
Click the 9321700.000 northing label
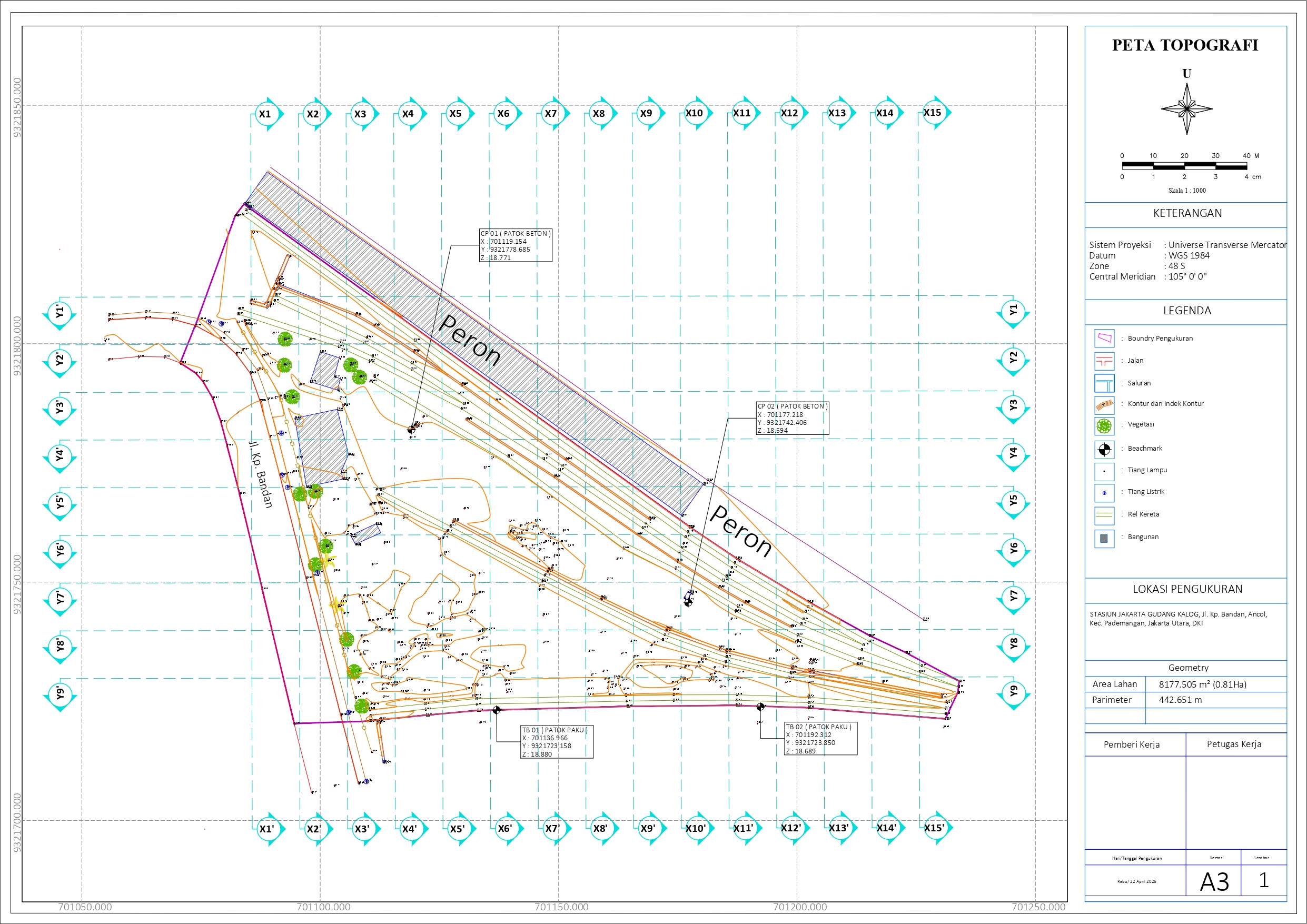[17, 823]
